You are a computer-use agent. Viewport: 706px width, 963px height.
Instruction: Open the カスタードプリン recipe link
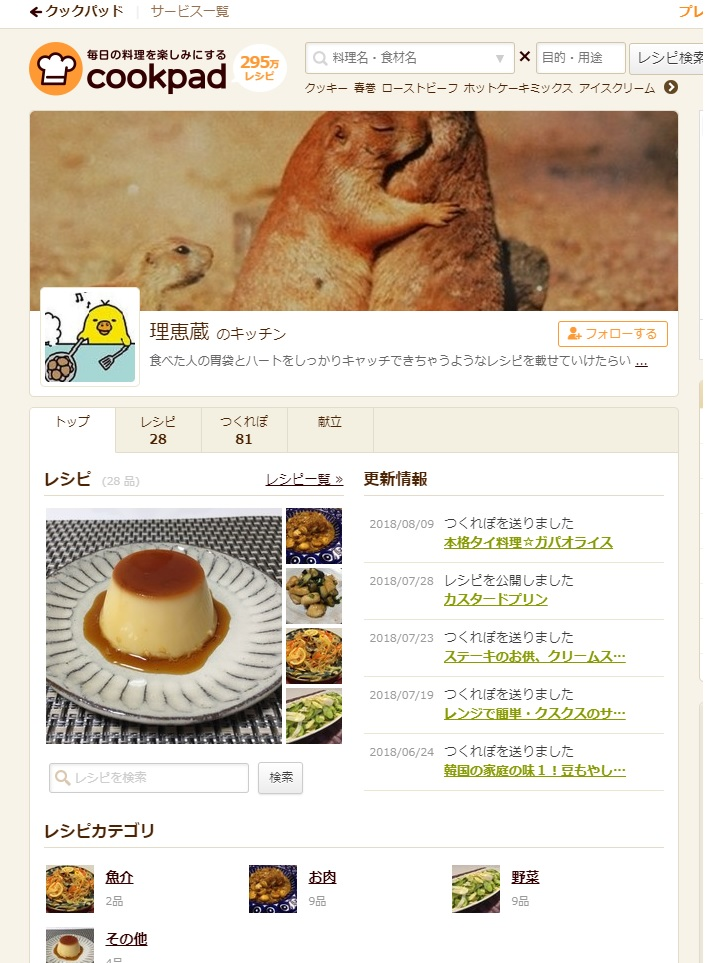[495, 599]
